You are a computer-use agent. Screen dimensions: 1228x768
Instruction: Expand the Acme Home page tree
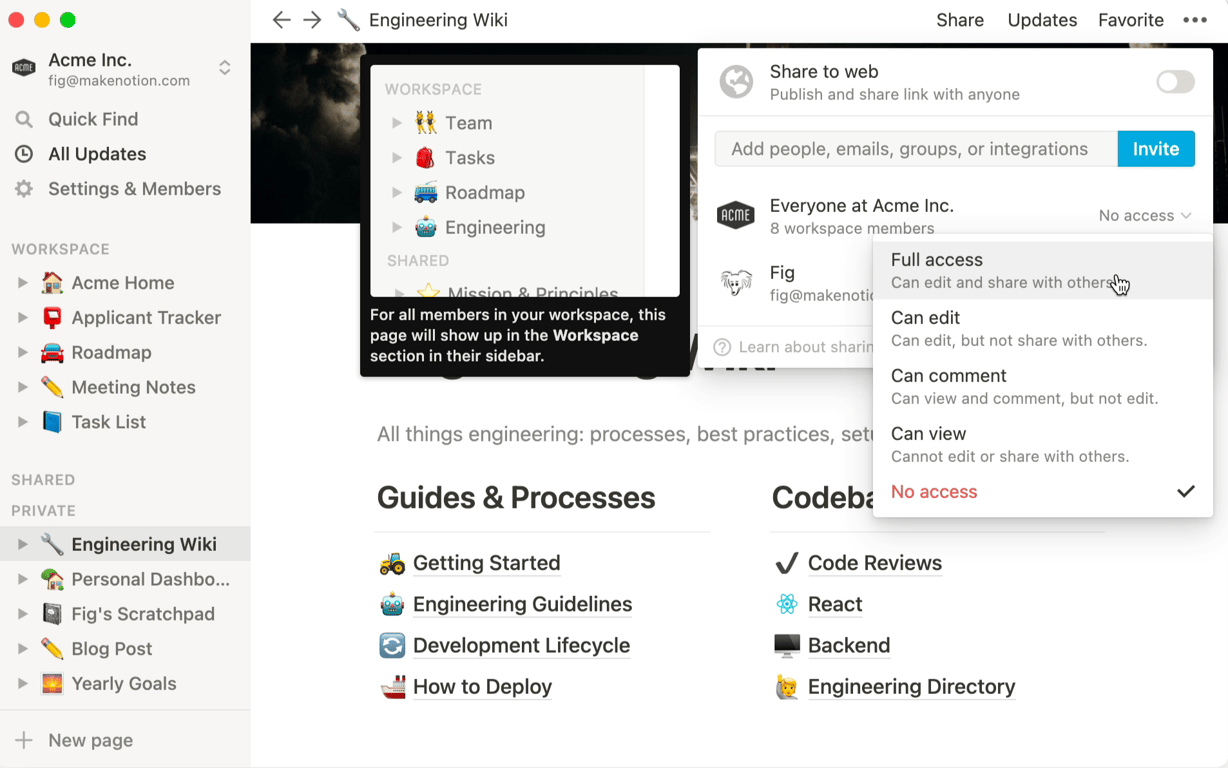[x=22, y=283]
